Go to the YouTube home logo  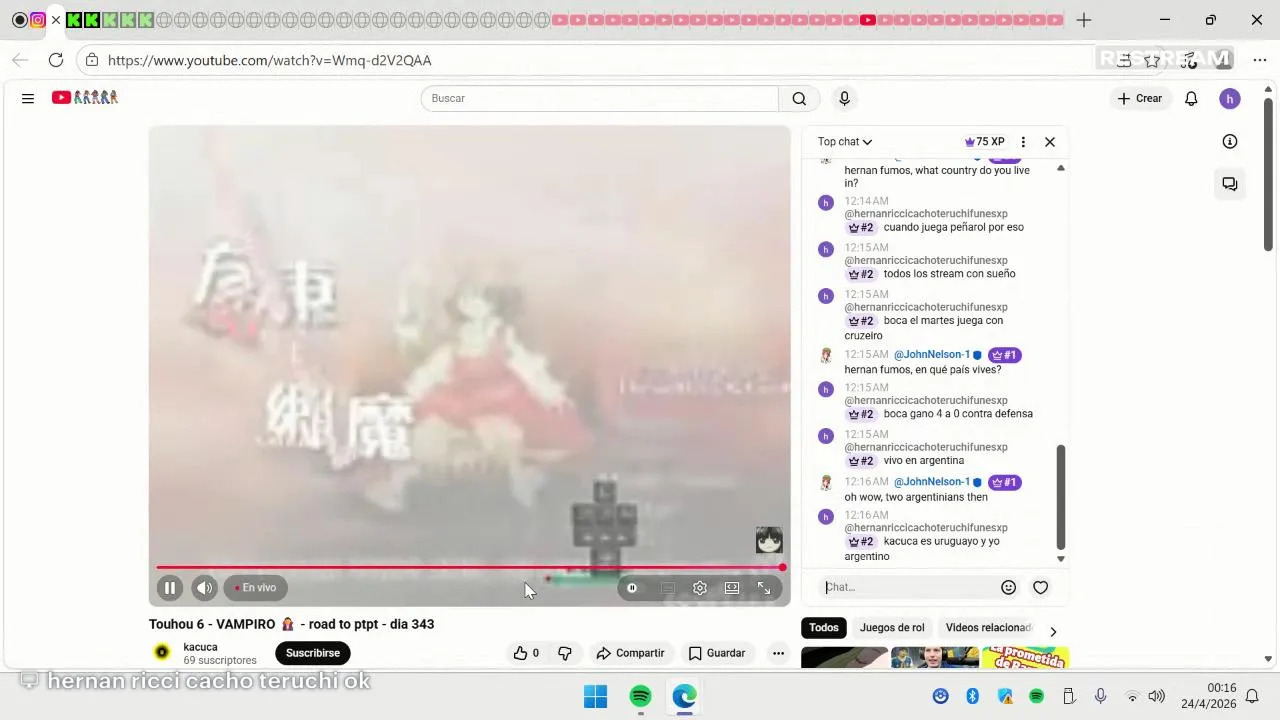click(x=85, y=98)
